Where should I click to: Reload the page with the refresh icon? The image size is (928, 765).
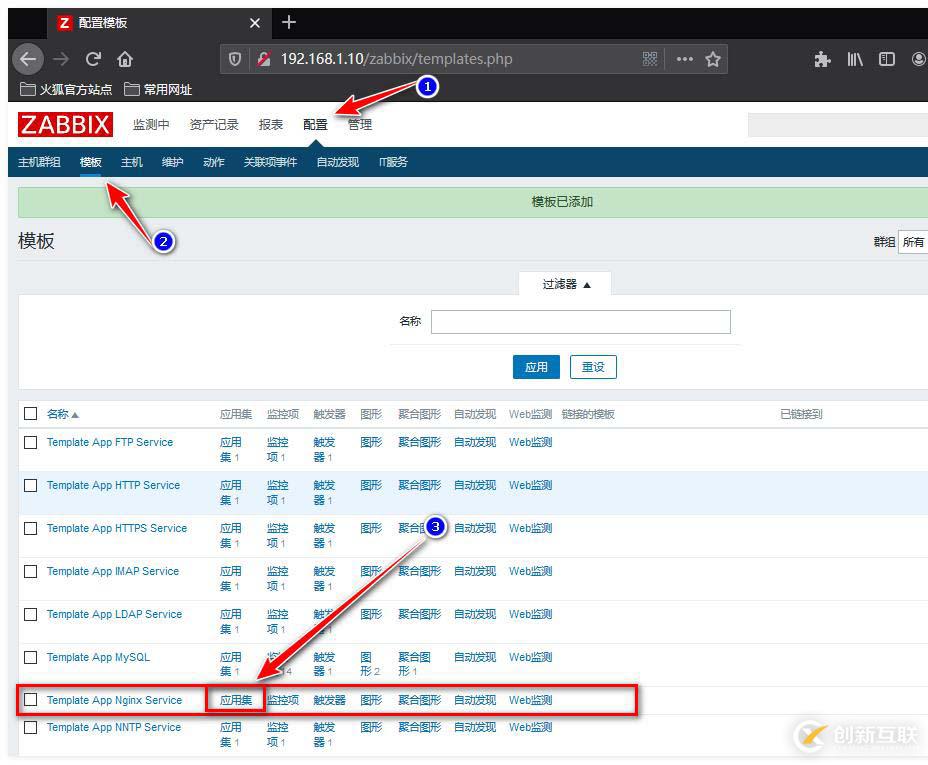[x=94, y=59]
